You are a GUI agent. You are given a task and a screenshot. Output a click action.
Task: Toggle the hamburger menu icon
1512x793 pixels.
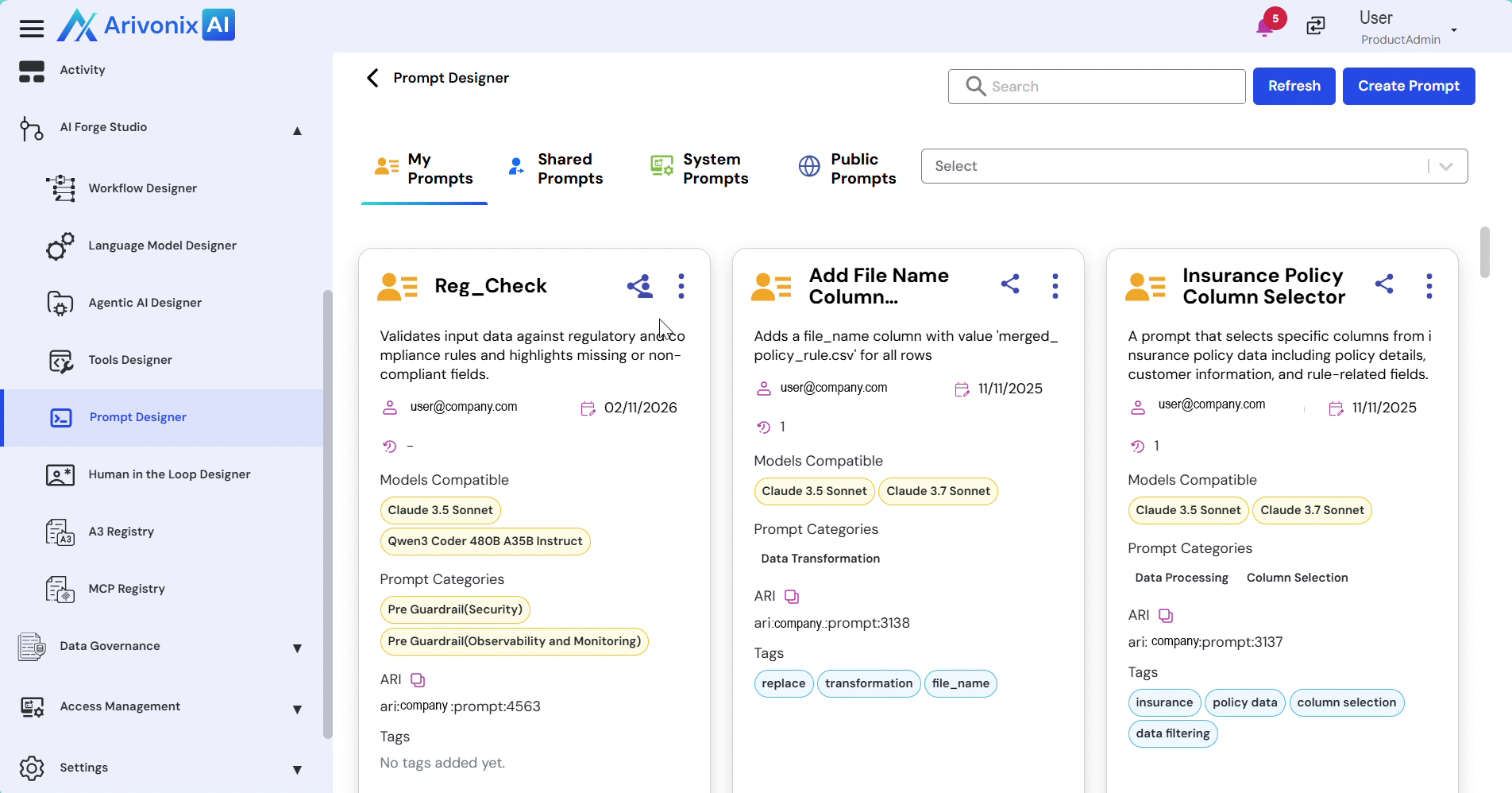(32, 29)
